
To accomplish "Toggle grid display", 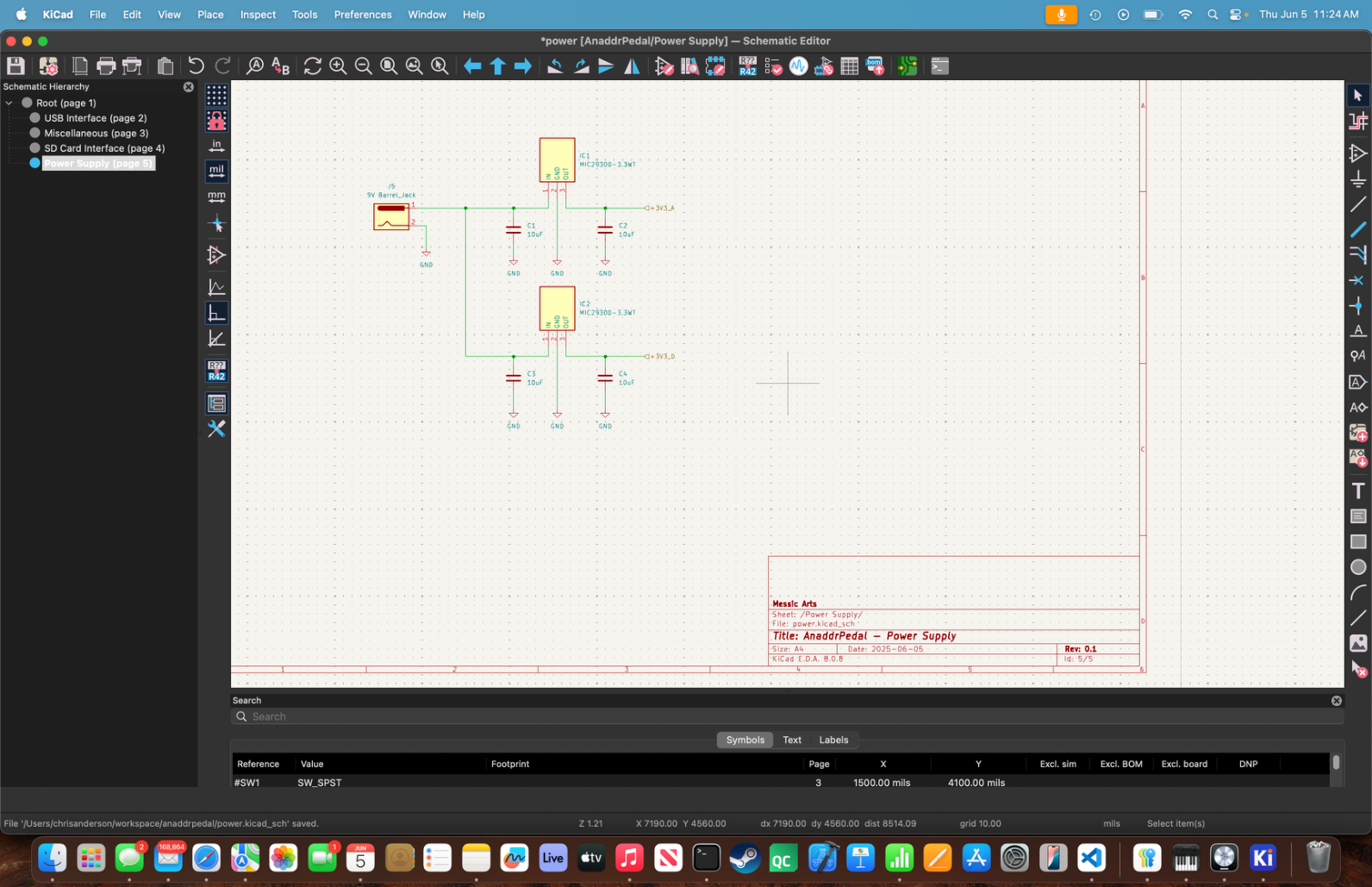I will pyautogui.click(x=216, y=95).
